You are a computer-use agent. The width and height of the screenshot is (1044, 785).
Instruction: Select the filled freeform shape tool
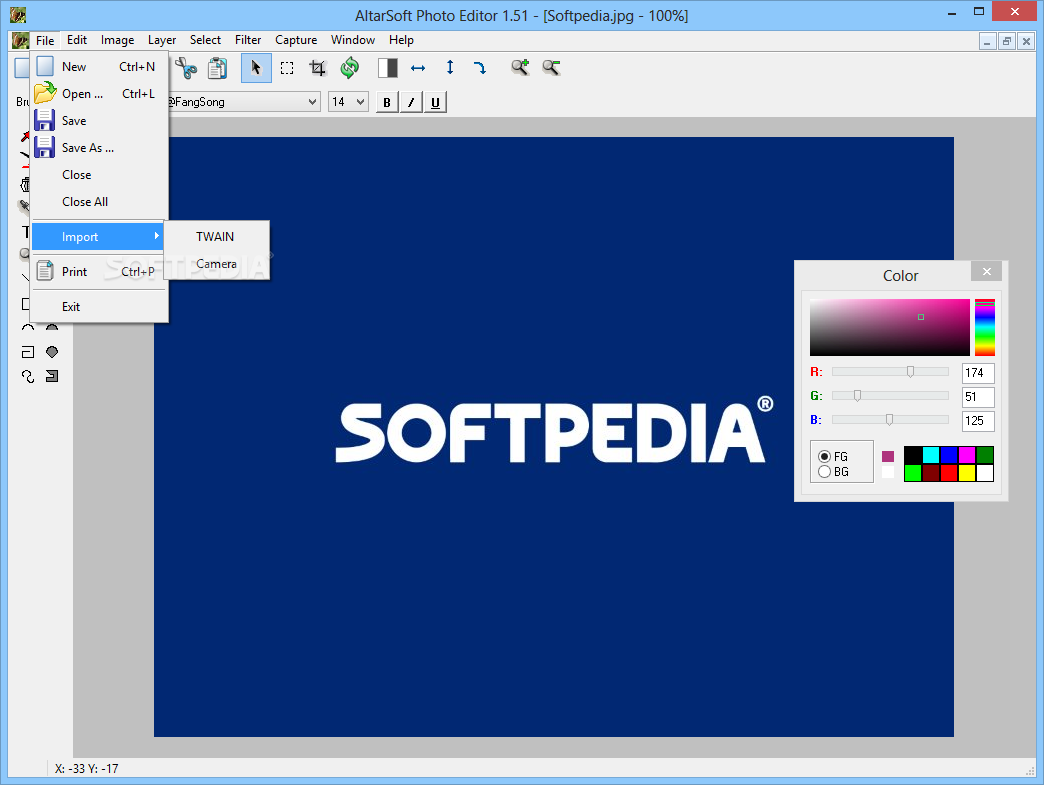tap(52, 376)
